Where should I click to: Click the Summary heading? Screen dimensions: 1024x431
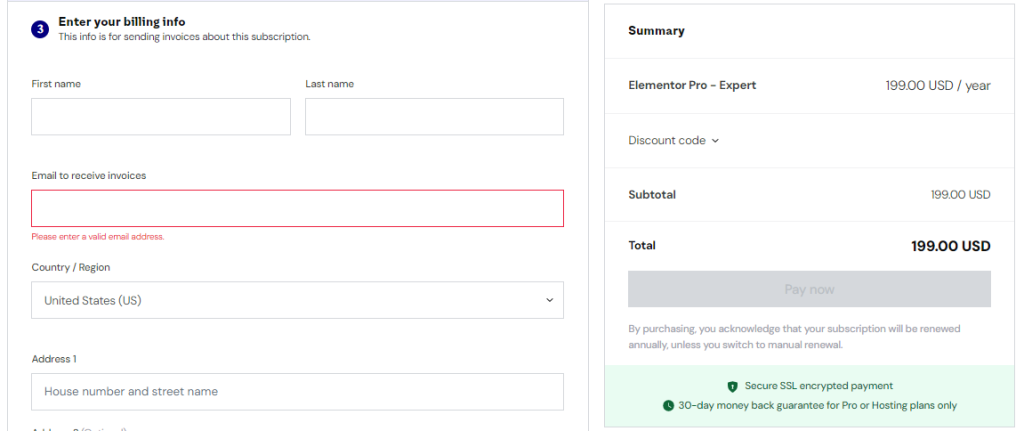click(x=656, y=31)
